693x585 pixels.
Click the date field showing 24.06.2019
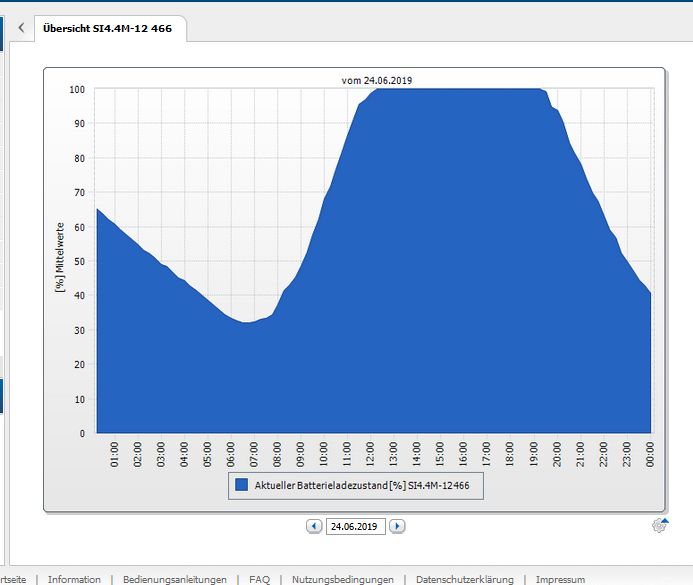coord(355,526)
